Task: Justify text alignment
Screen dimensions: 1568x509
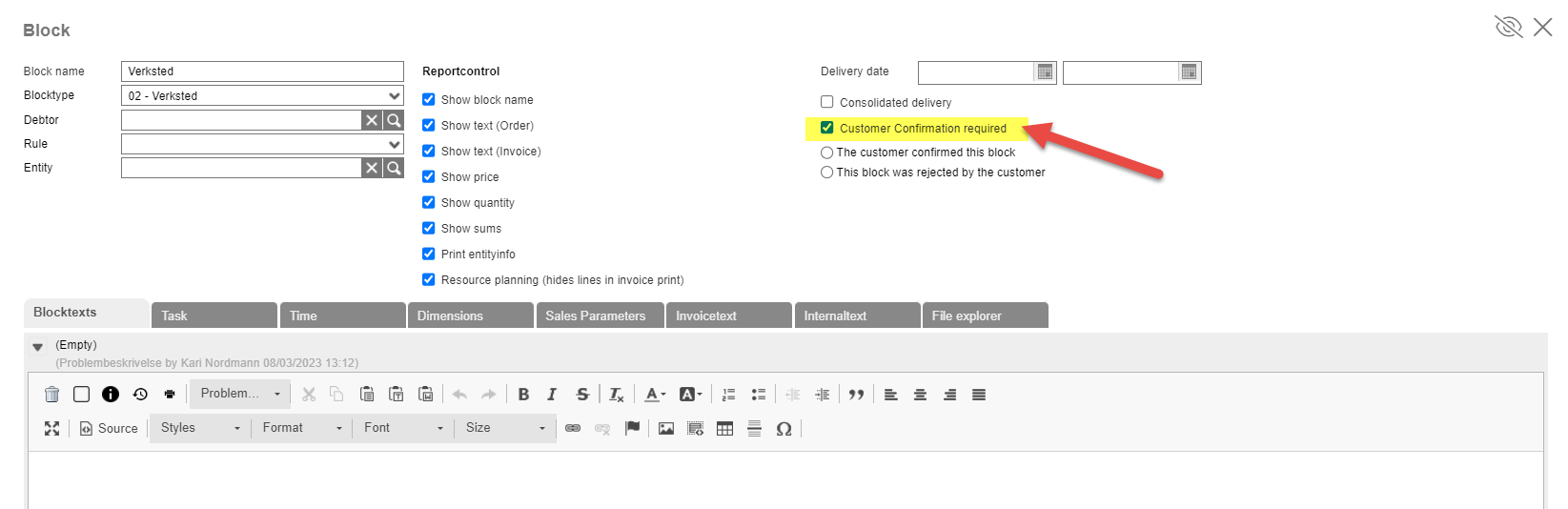Action: tap(979, 395)
